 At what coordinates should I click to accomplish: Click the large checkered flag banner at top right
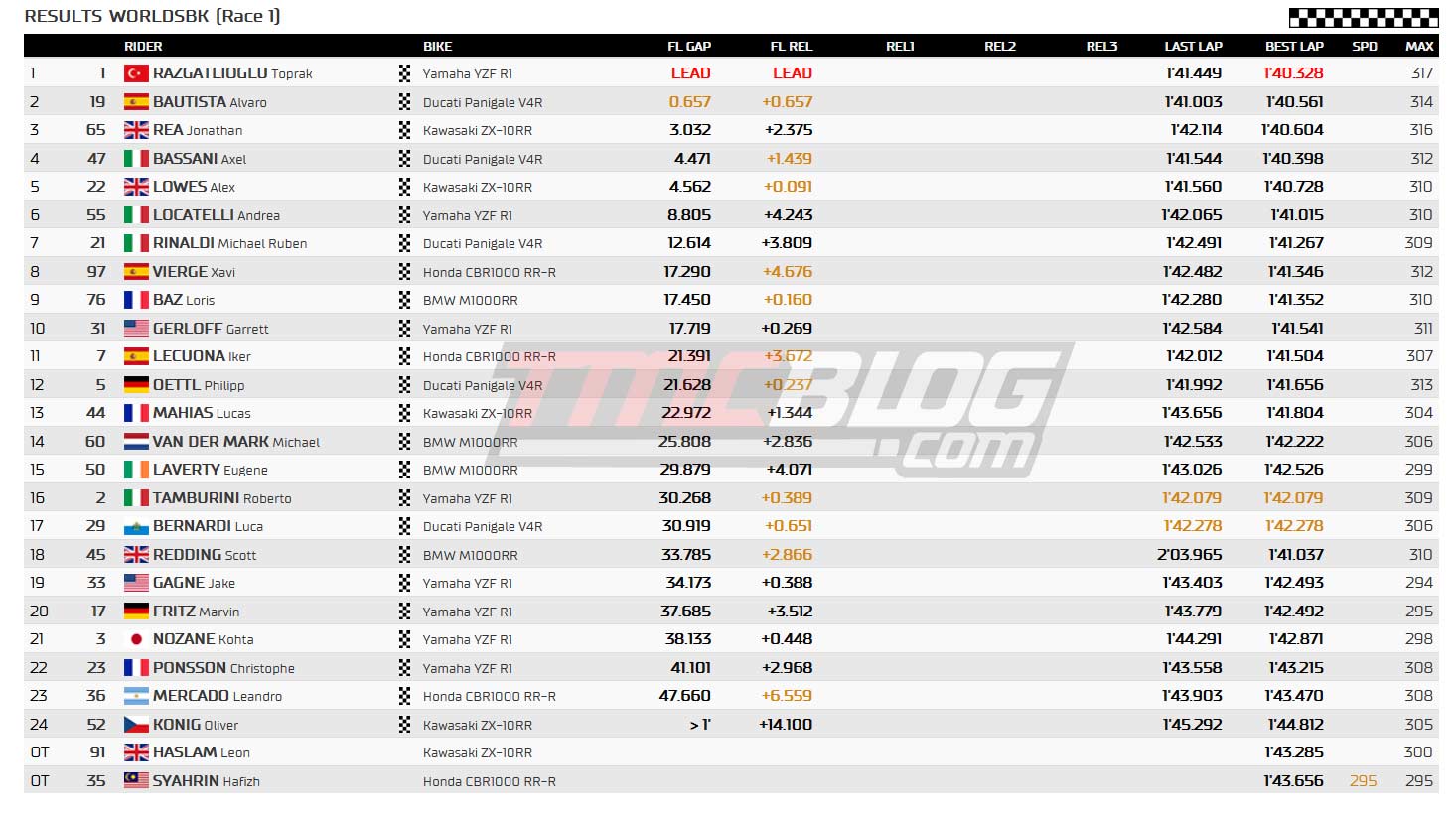pos(1363,17)
